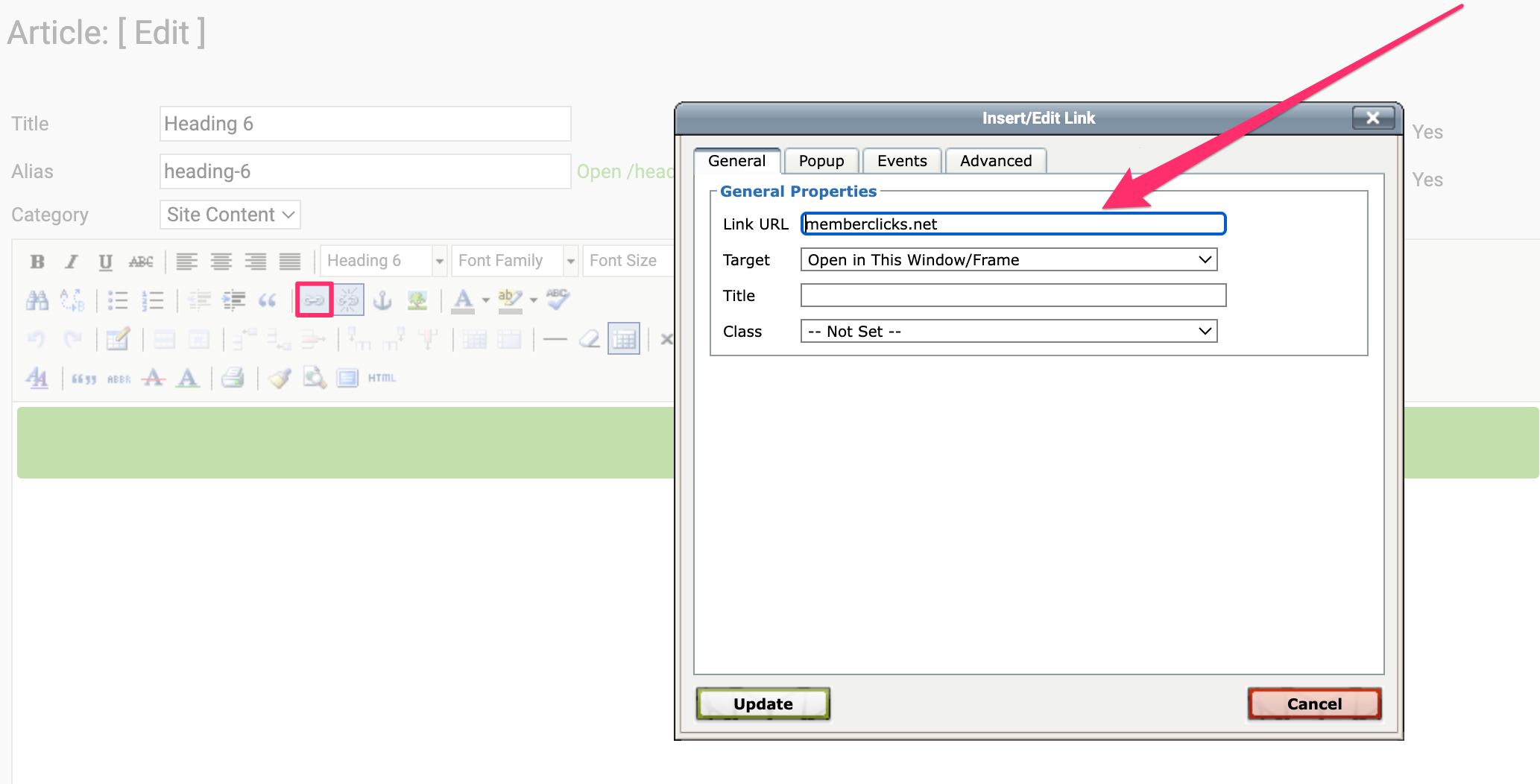This screenshot has width=1540, height=784.
Task: Open the Font Size dropdown
Action: (x=628, y=261)
